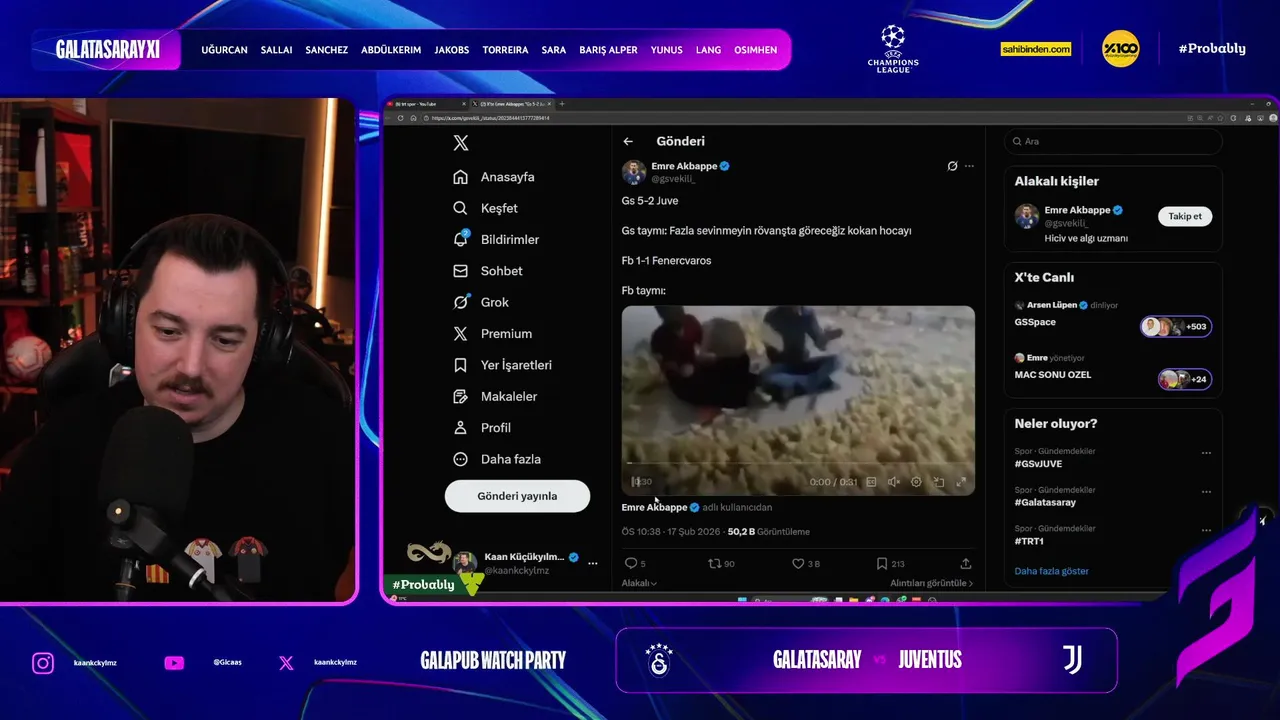Open Premium in the sidebar
The height and width of the screenshot is (720, 1280).
492,334
